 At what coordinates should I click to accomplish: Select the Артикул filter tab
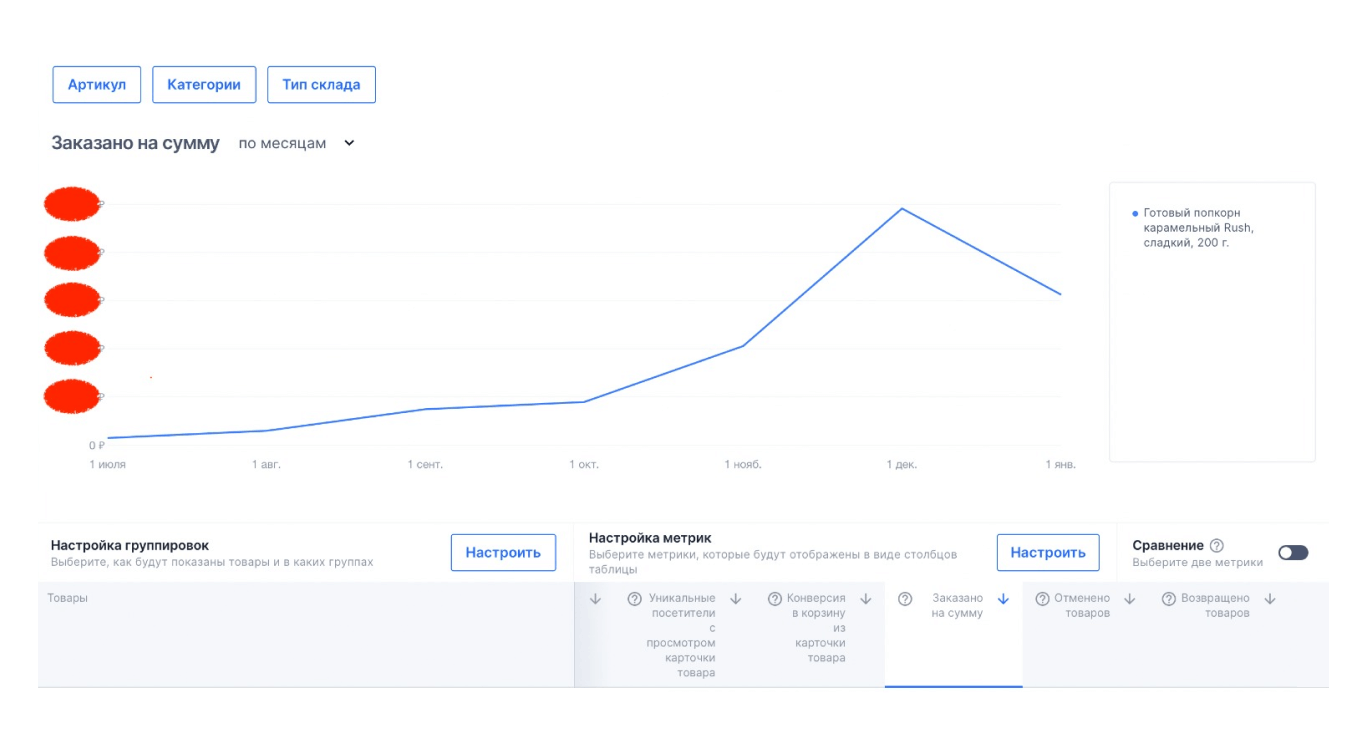point(97,85)
